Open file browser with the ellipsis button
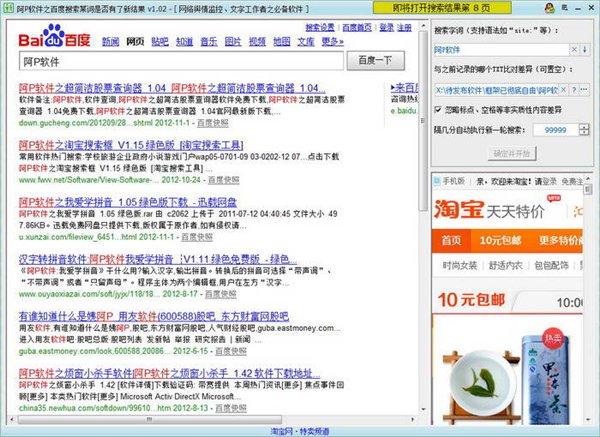 (x=584, y=90)
